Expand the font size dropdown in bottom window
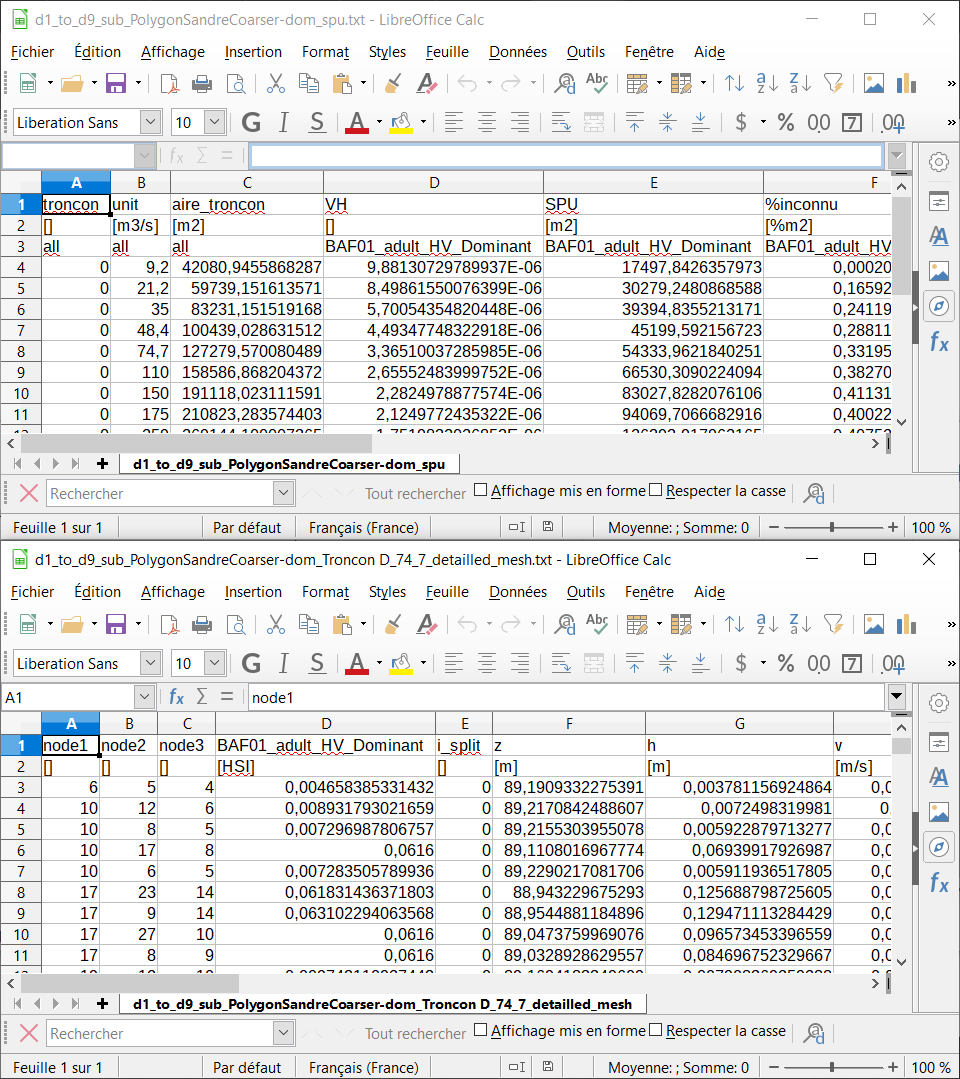Screen dimensions: 960x1079 [214, 663]
